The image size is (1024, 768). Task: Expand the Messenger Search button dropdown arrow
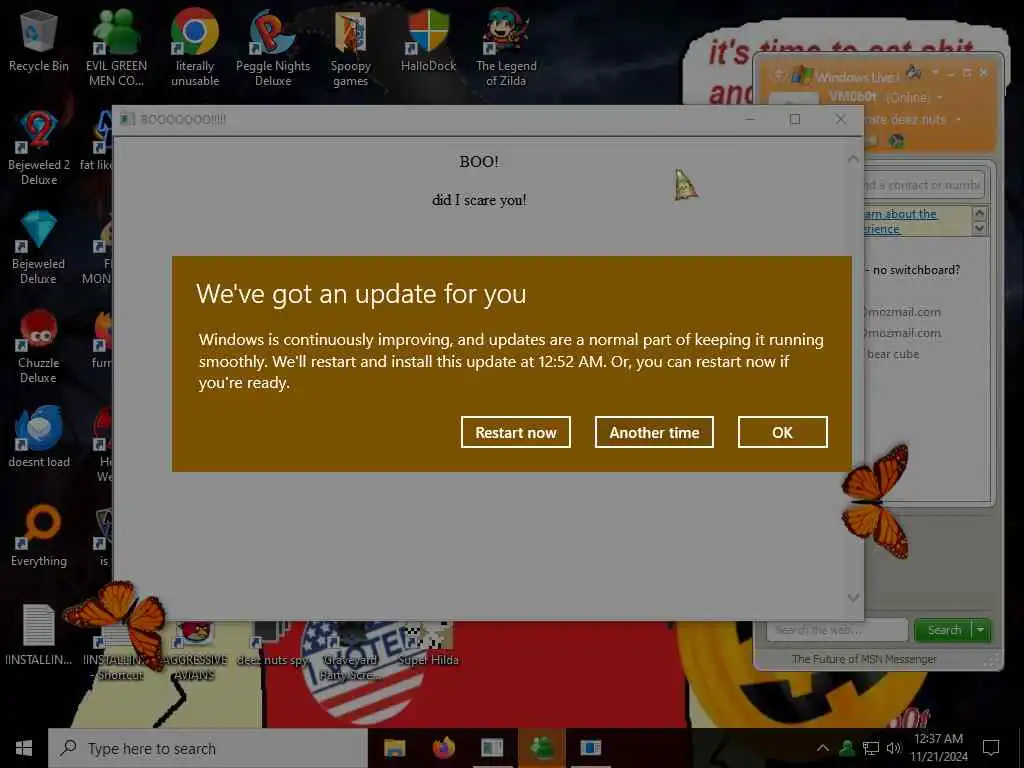(981, 630)
